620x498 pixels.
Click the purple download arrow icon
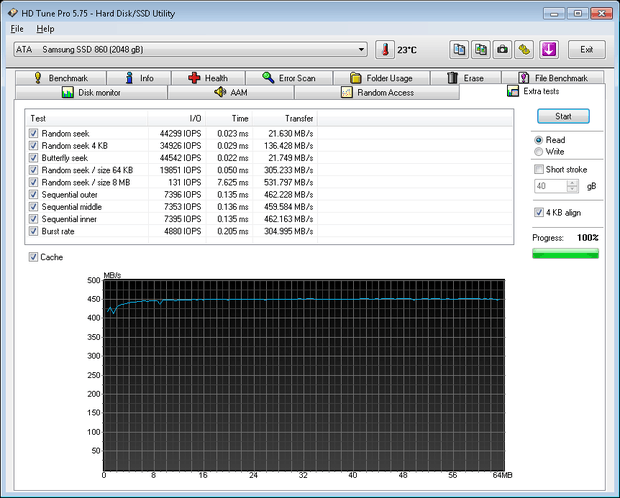click(x=549, y=50)
